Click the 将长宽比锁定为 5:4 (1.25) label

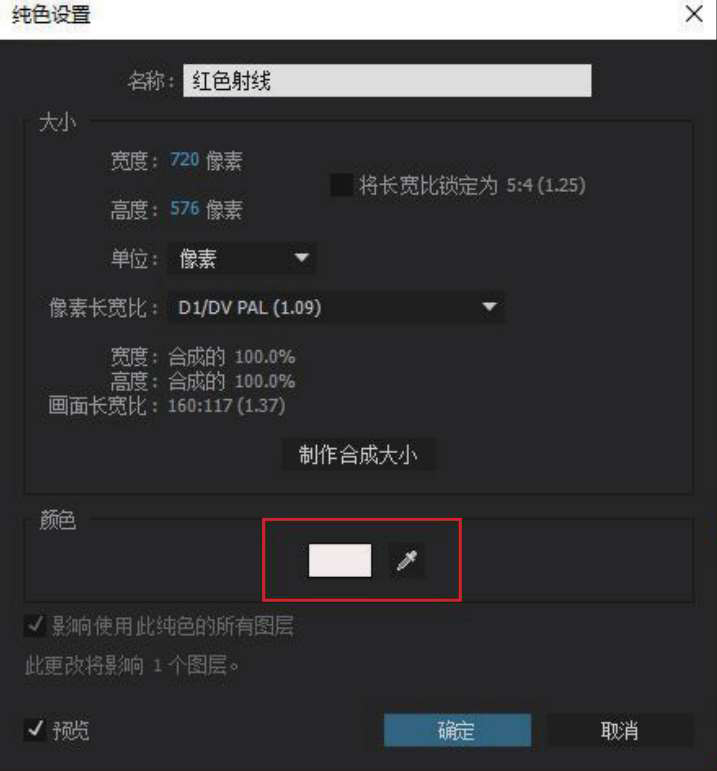tap(472, 185)
